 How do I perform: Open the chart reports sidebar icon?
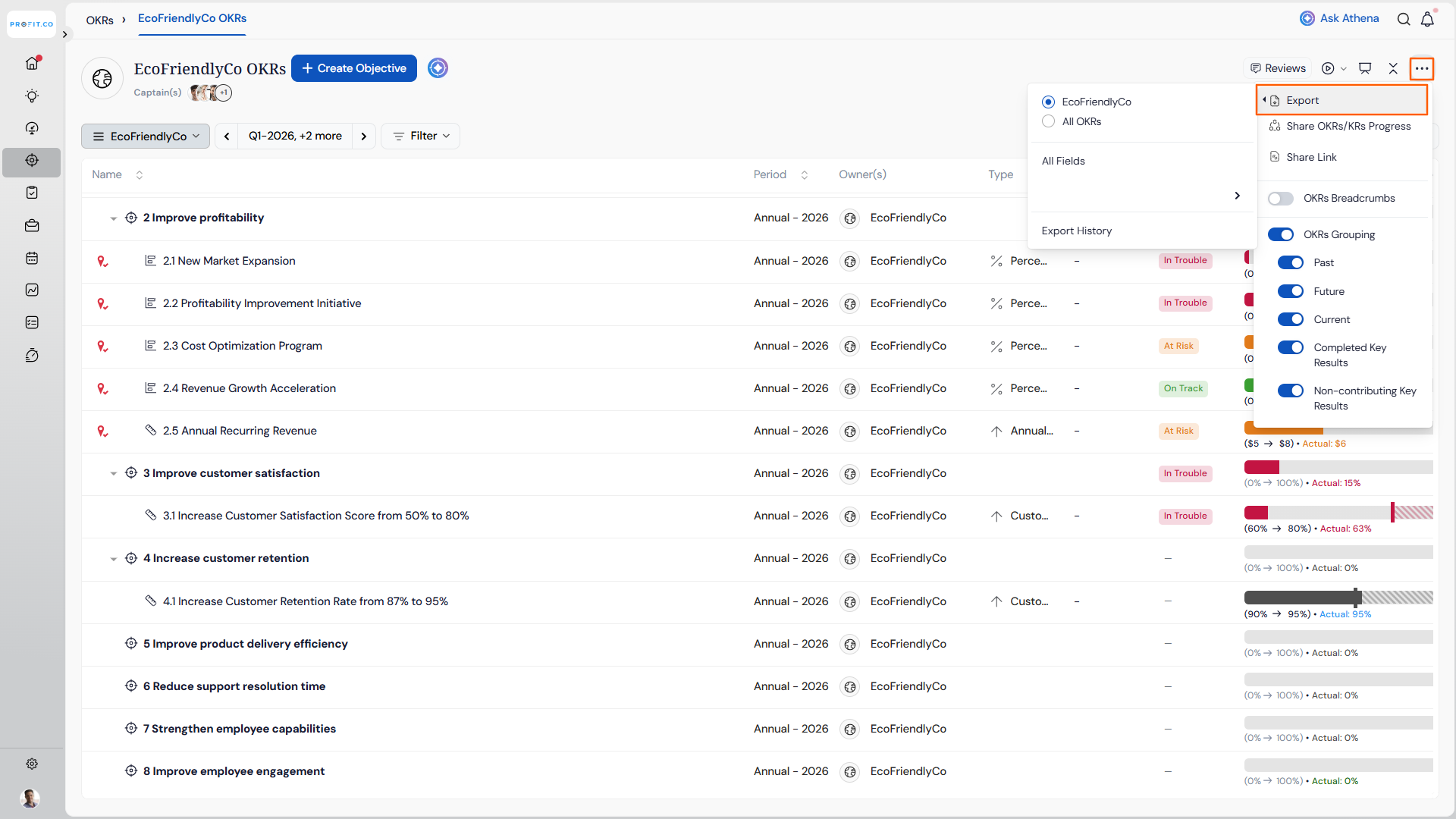pos(32,290)
